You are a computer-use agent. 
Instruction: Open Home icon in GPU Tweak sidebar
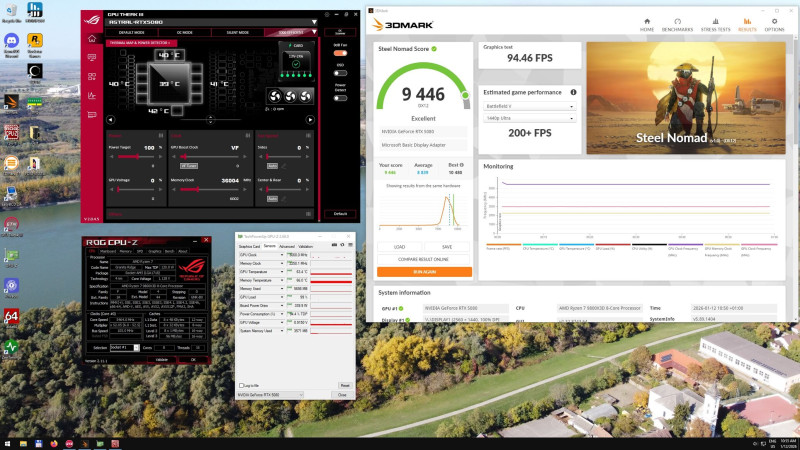pos(92,39)
